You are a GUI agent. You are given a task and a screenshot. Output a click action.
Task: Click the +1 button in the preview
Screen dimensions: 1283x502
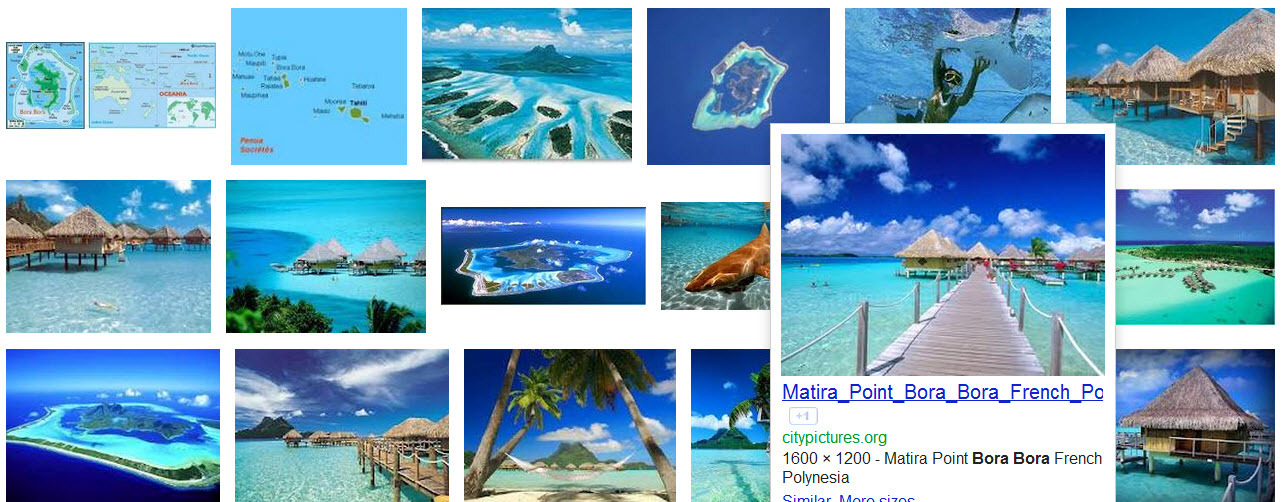pyautogui.click(x=803, y=417)
